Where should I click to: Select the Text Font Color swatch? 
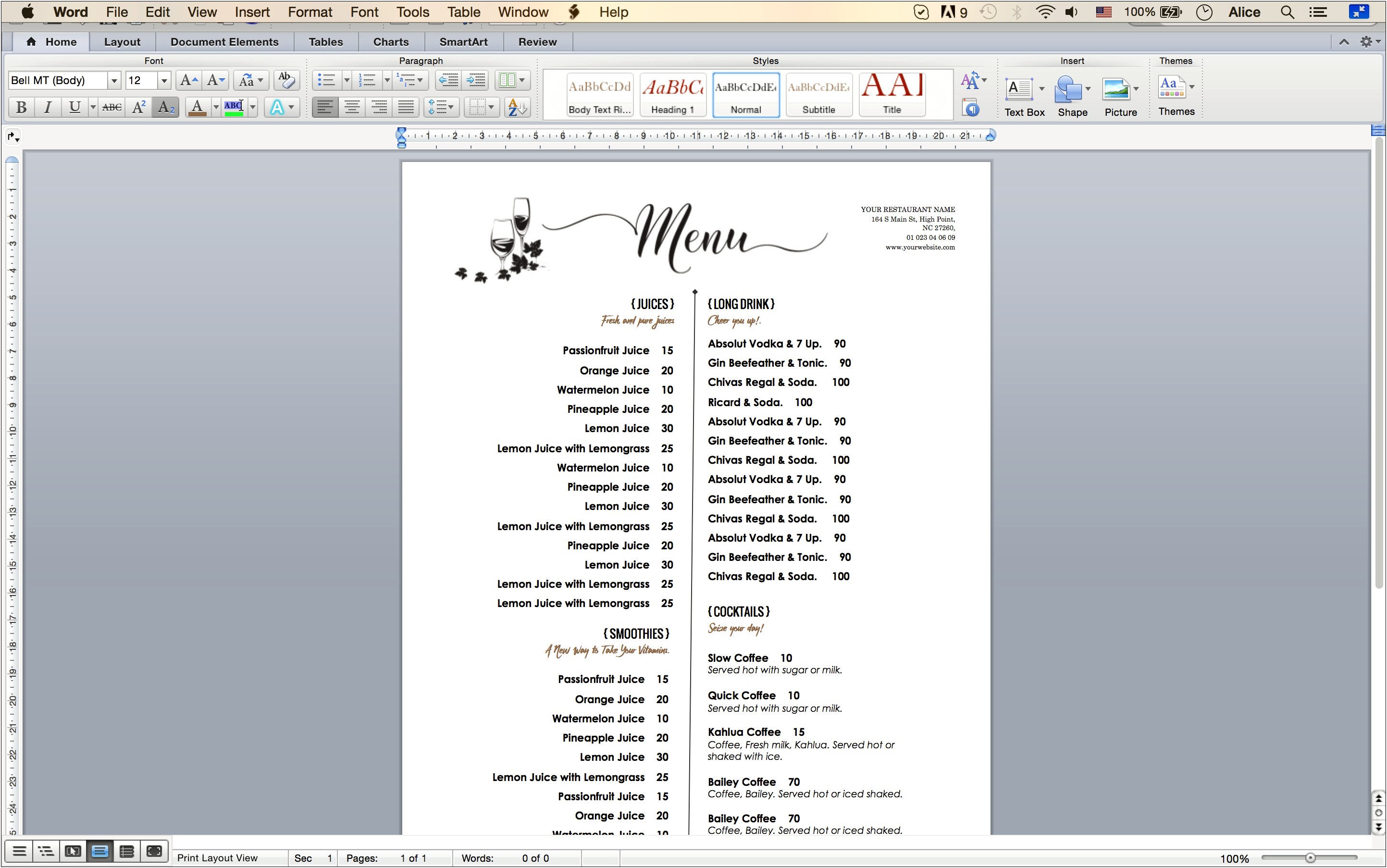[196, 108]
